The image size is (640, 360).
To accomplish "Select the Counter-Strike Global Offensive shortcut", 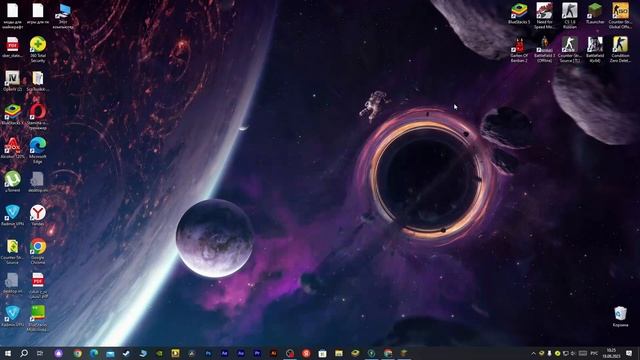I will (620, 16).
